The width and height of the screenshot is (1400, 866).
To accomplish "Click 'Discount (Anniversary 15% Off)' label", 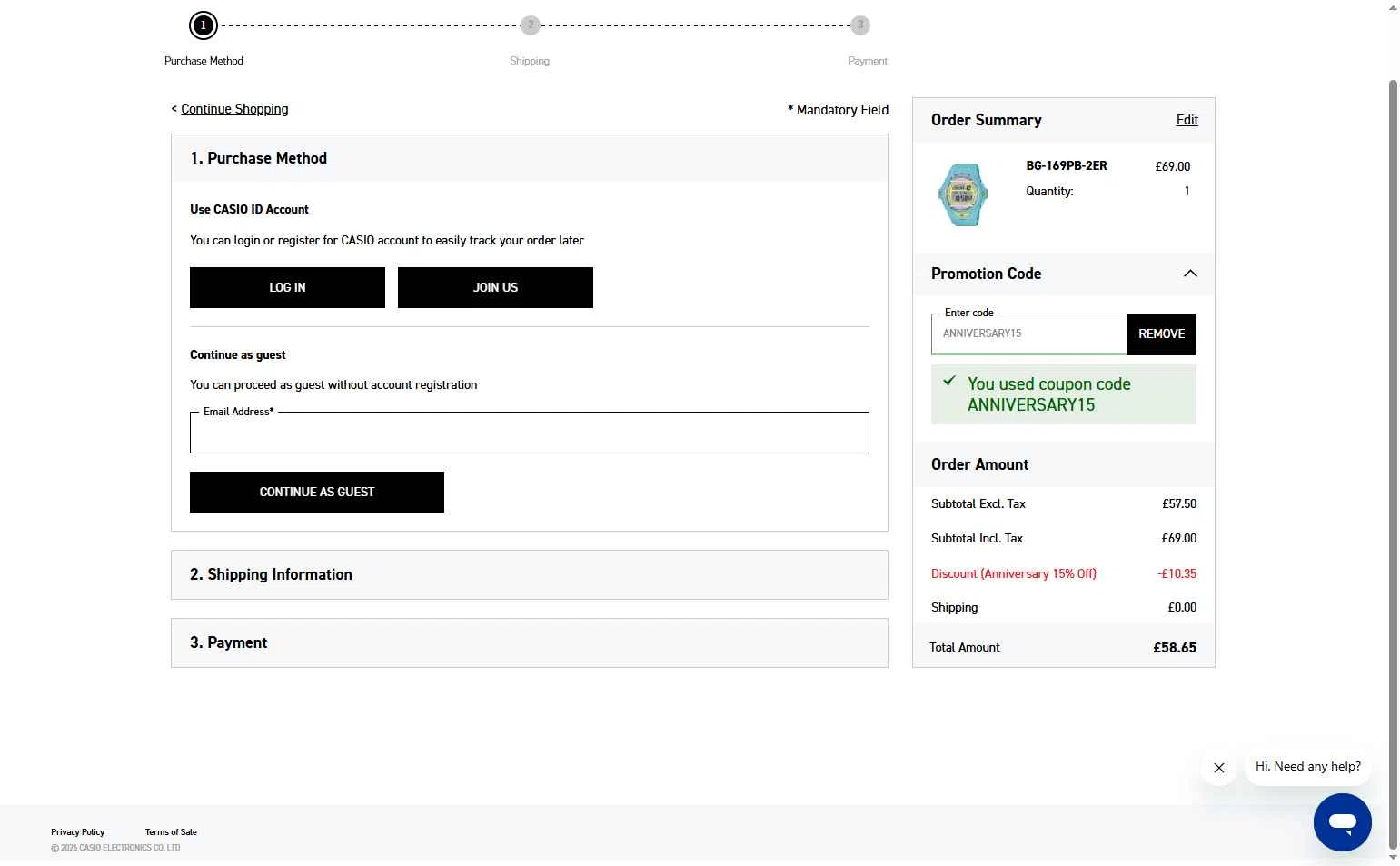I will [1014, 573].
